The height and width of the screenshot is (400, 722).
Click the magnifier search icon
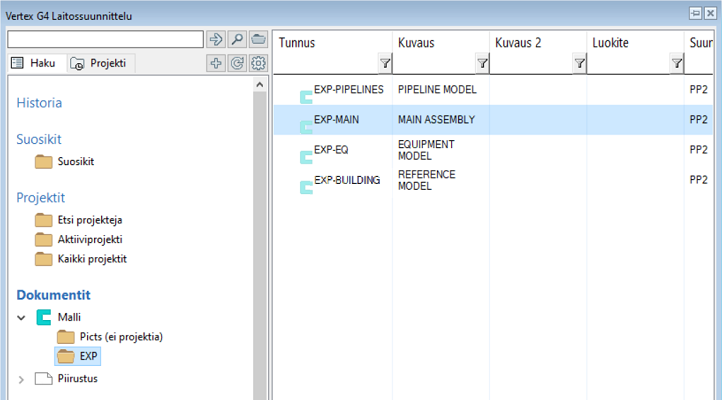tap(237, 39)
